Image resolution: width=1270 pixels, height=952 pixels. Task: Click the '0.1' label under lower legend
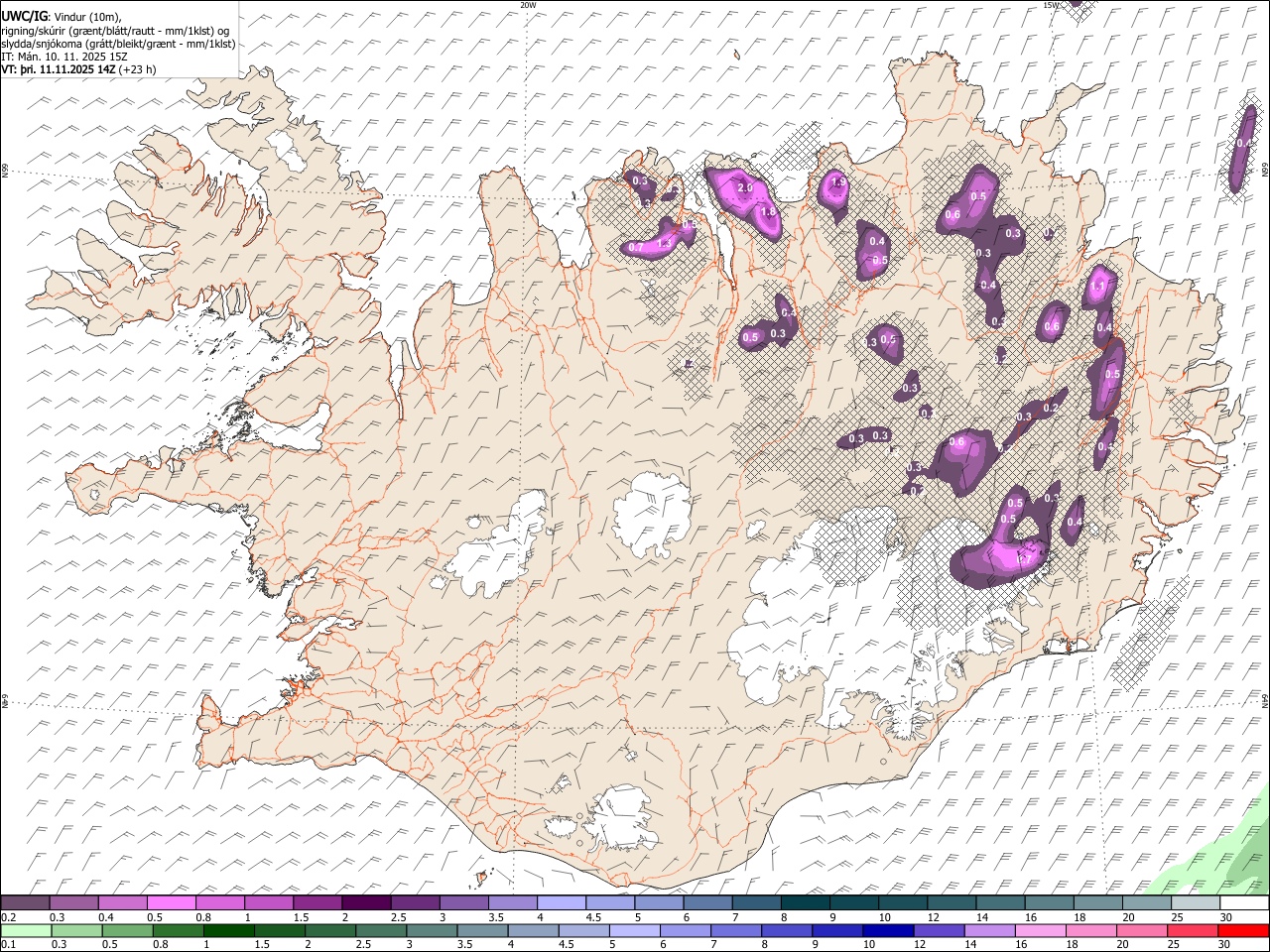click(8, 945)
